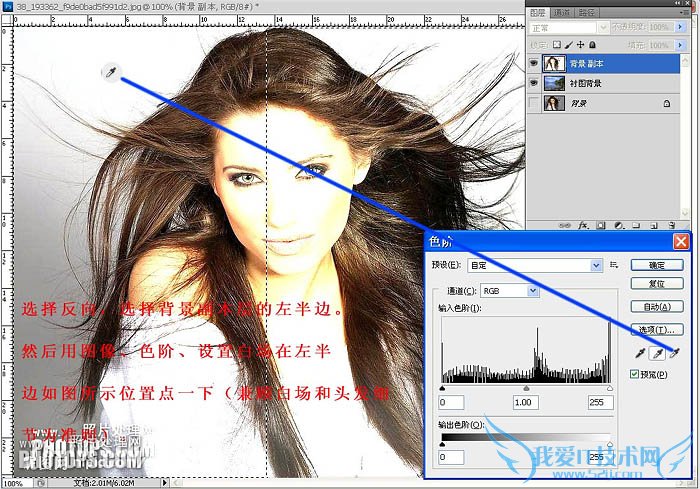Click the lock image pixels brush icon

569,45
